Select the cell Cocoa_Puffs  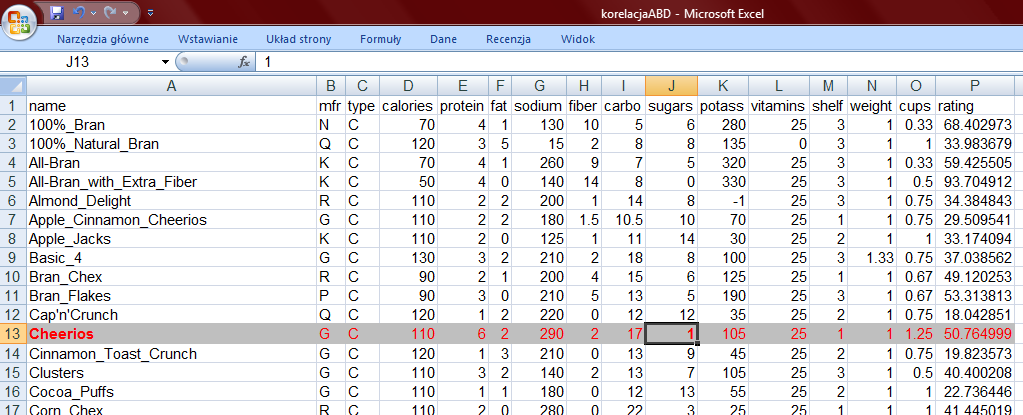(x=172, y=392)
